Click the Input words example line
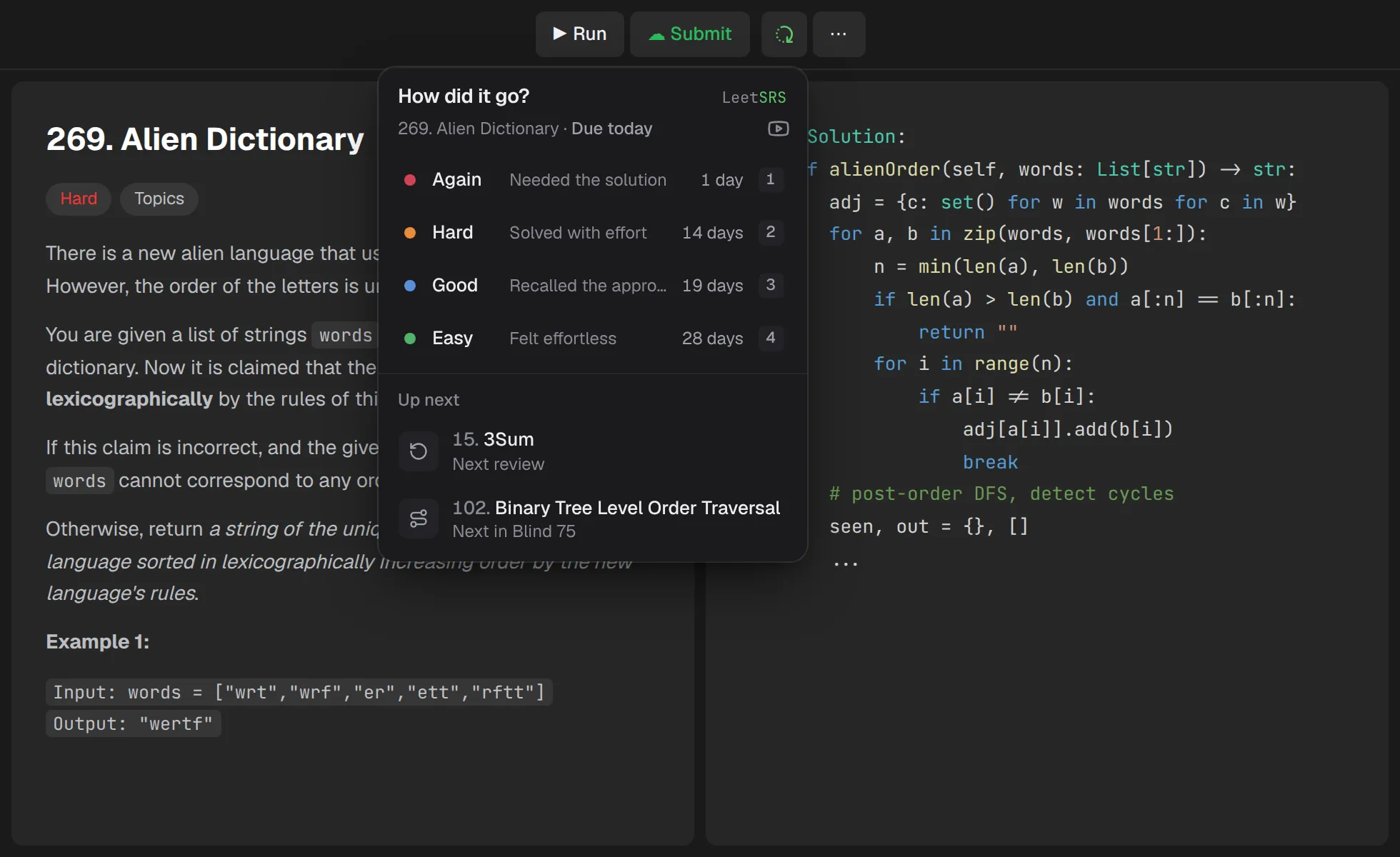This screenshot has width=1400, height=857. [299, 692]
